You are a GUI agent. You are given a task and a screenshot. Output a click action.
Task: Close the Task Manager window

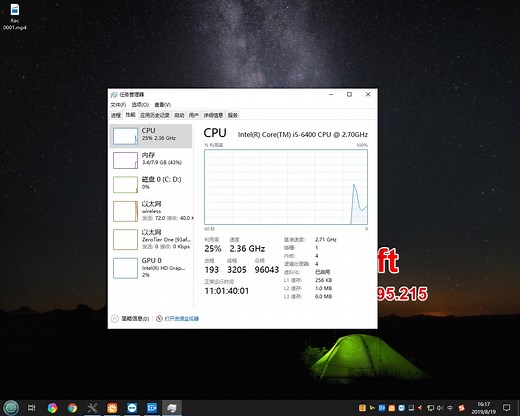pos(368,94)
